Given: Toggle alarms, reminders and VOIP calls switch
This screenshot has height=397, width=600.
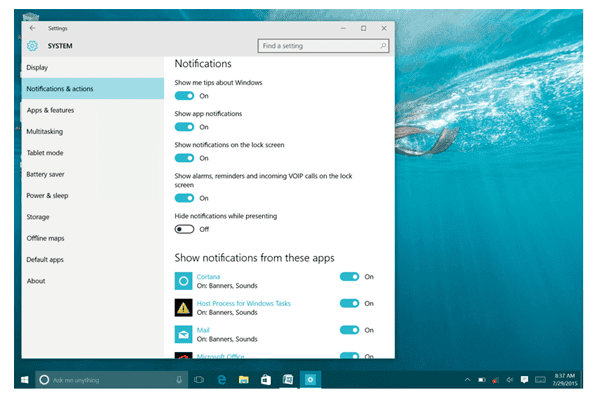Looking at the screenshot, I should [x=184, y=198].
